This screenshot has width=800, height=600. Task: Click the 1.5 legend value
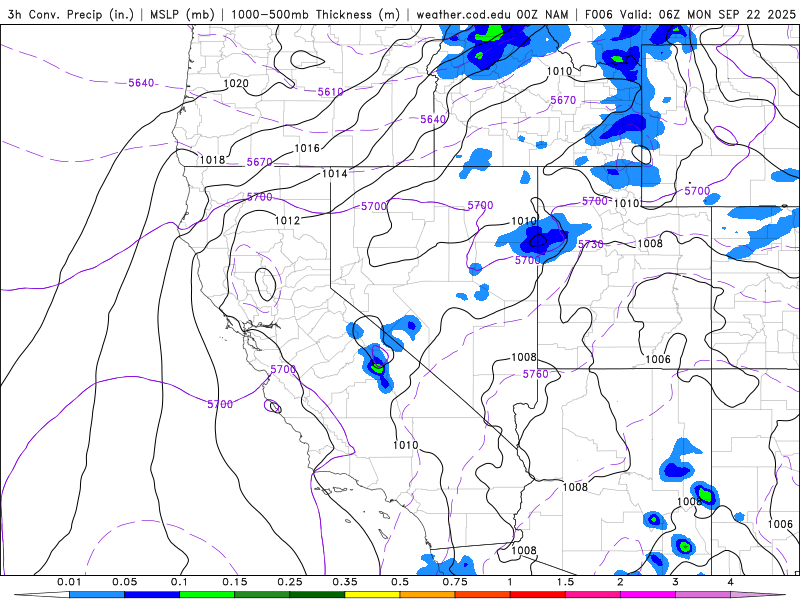point(565,582)
